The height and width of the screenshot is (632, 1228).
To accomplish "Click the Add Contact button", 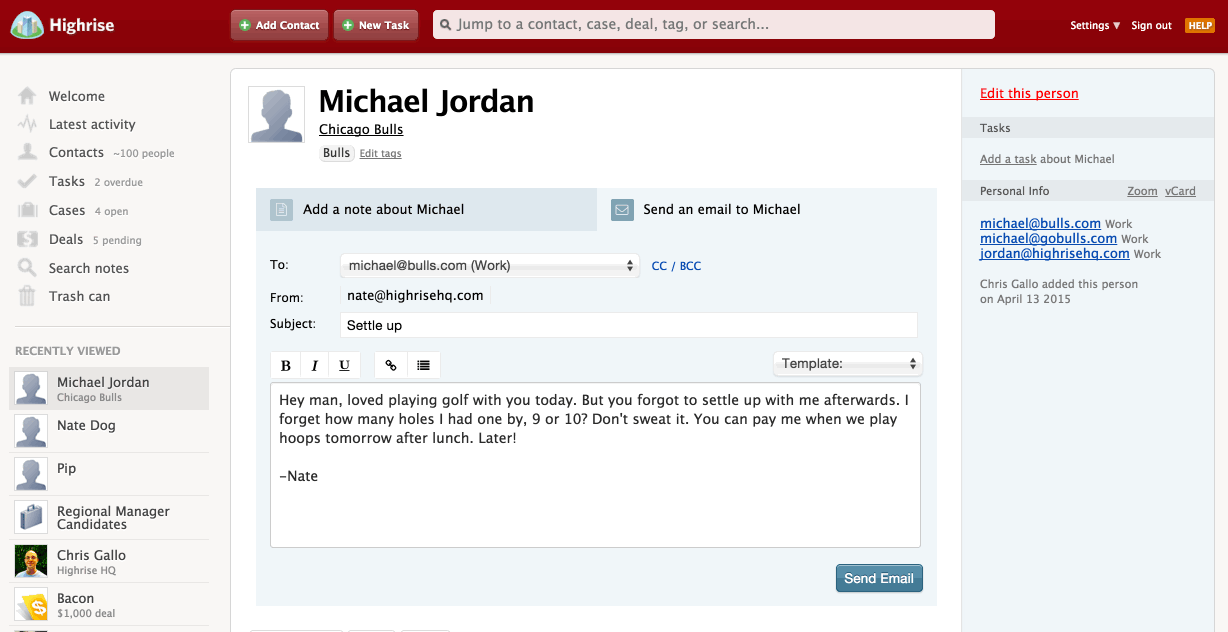I will click(279, 25).
